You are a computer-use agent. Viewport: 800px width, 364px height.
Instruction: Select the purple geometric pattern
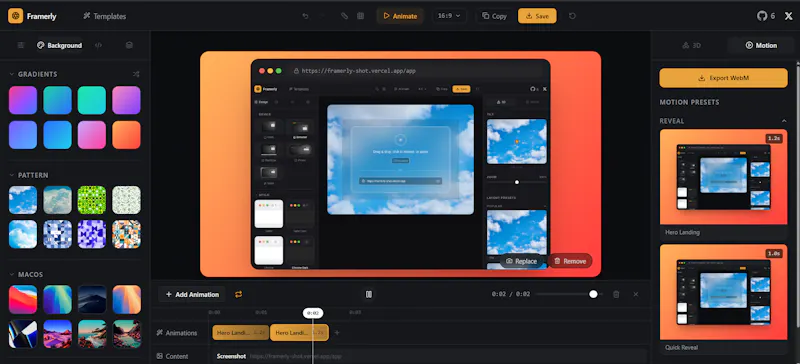tap(92, 234)
